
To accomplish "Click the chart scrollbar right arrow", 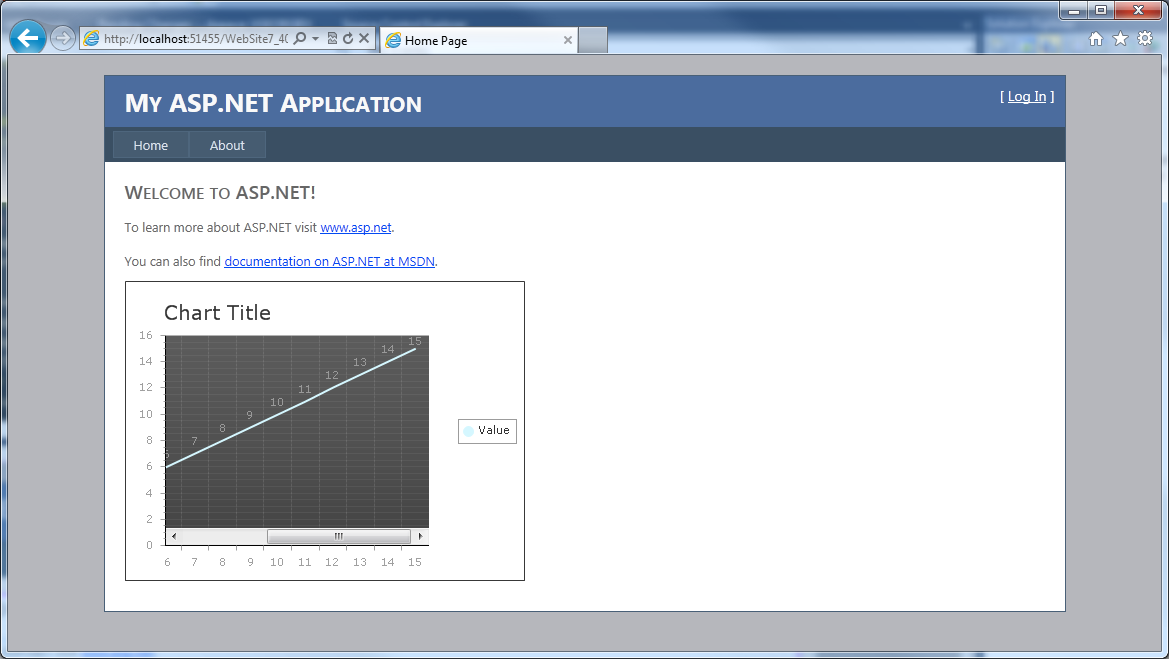I will click(420, 536).
